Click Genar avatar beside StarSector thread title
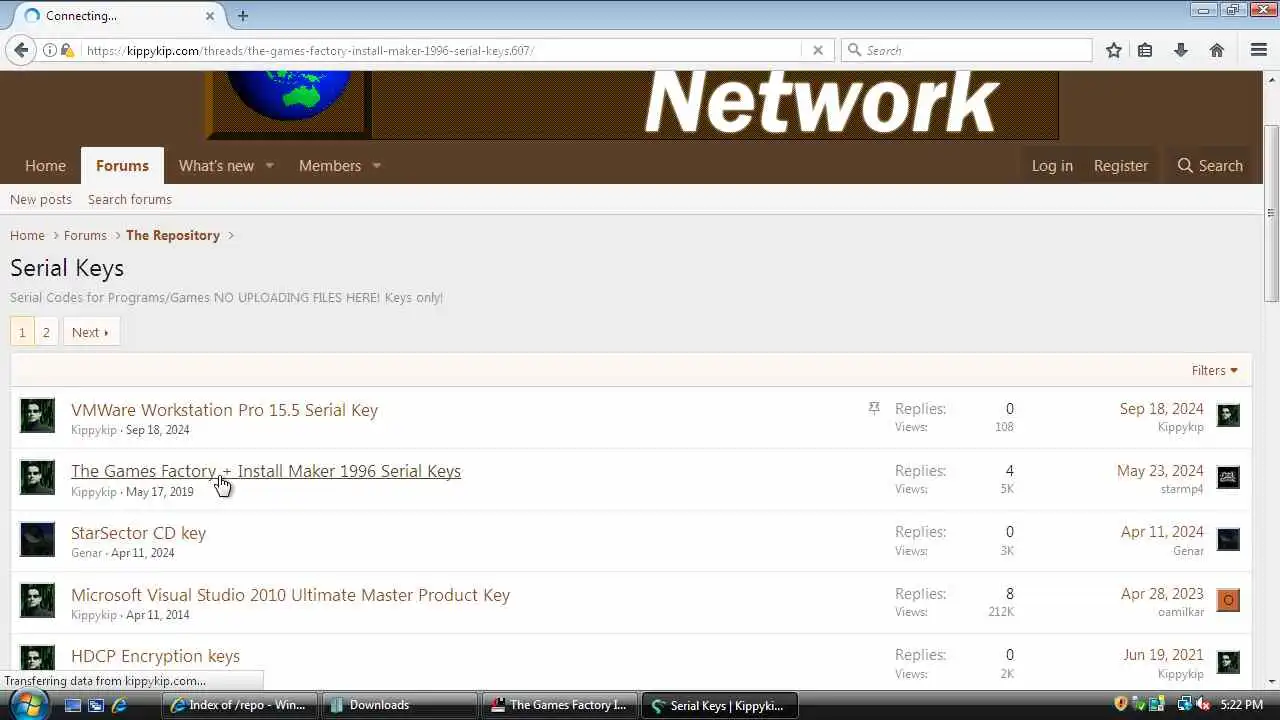The width and height of the screenshot is (1280, 720). pos(38,539)
